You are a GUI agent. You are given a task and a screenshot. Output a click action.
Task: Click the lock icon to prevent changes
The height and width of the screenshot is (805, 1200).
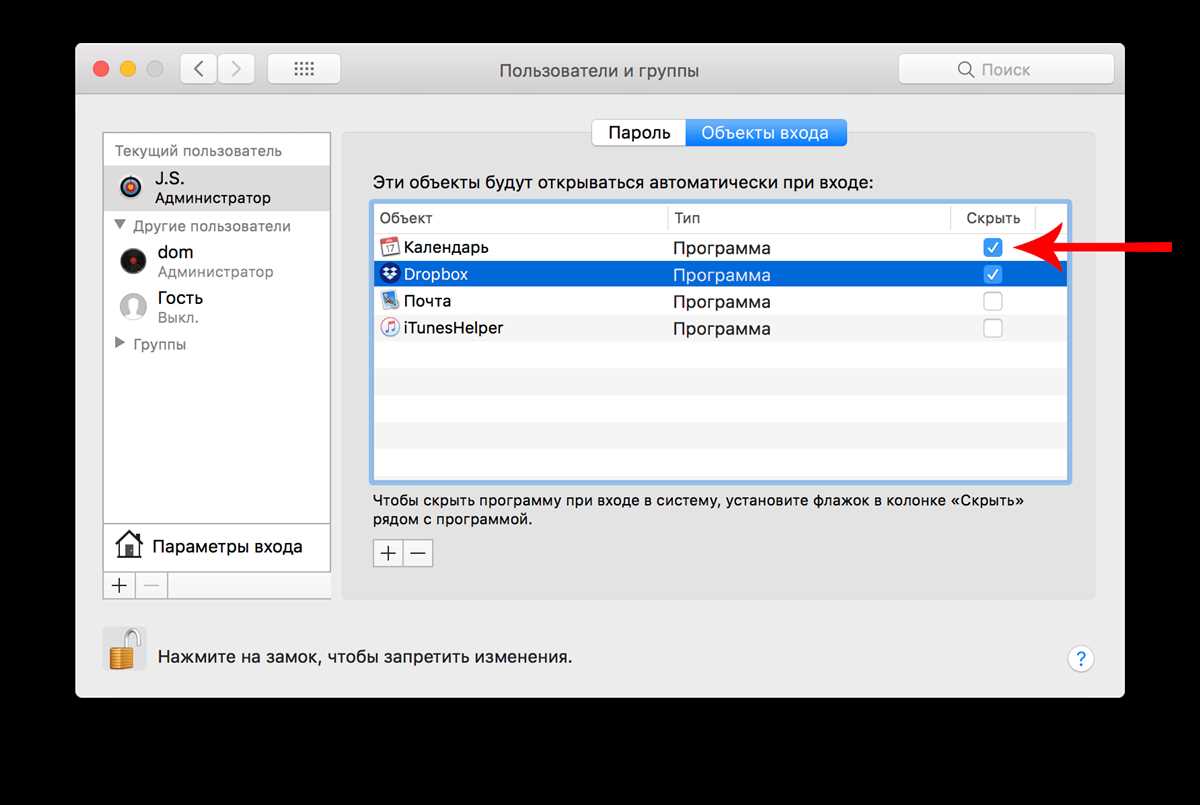click(x=125, y=649)
